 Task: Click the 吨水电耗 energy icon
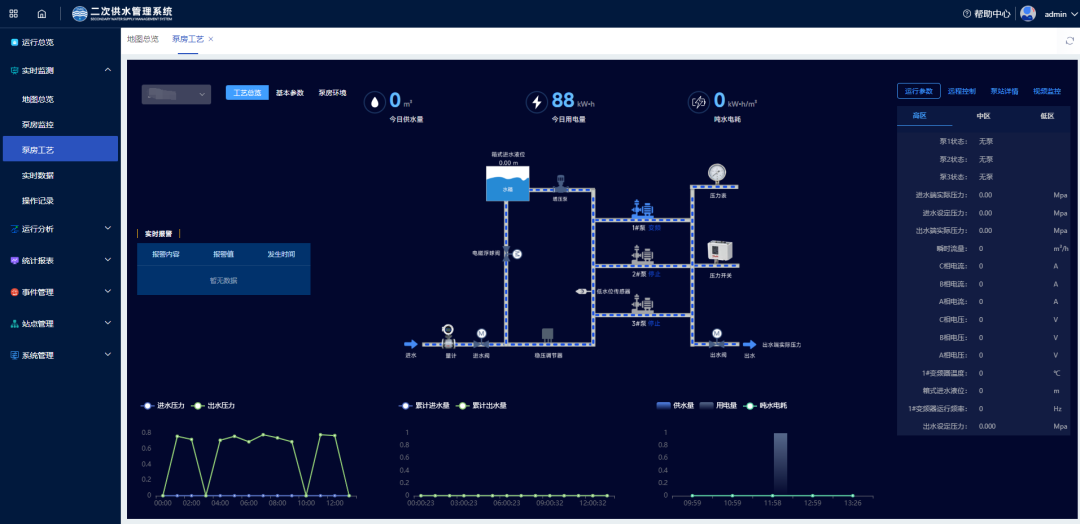(x=698, y=102)
